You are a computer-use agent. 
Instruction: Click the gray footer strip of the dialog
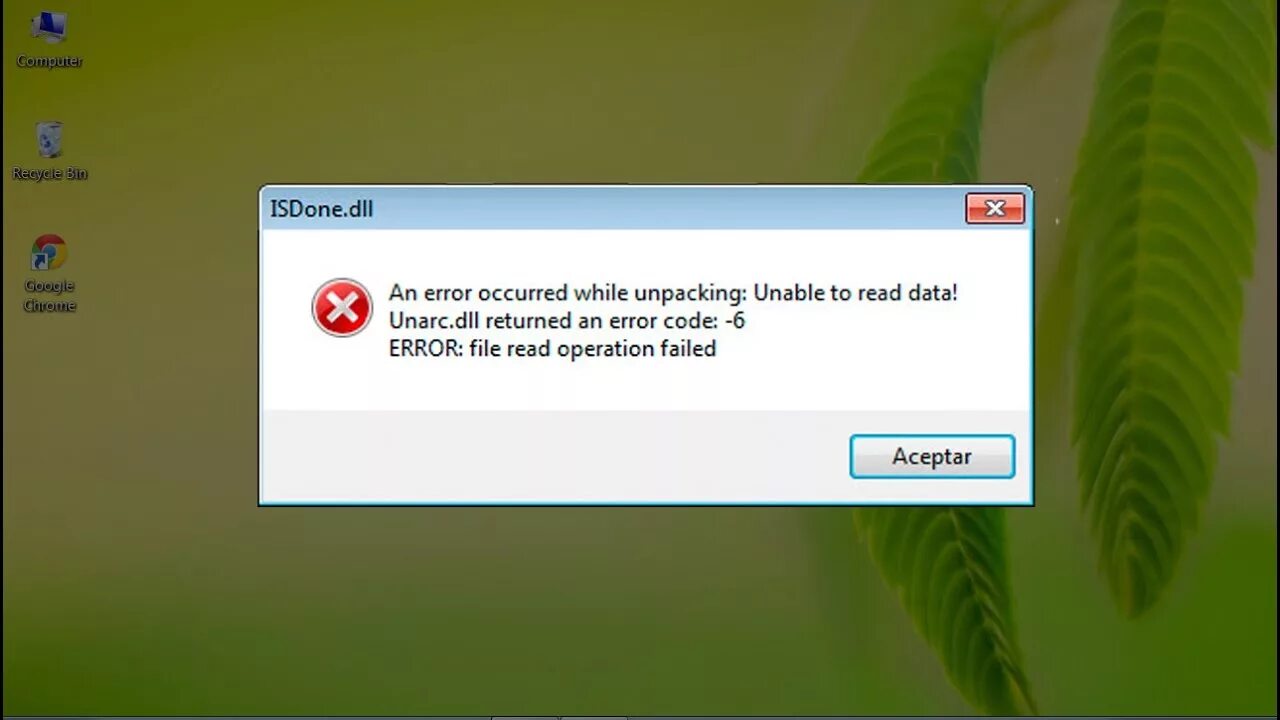point(550,456)
